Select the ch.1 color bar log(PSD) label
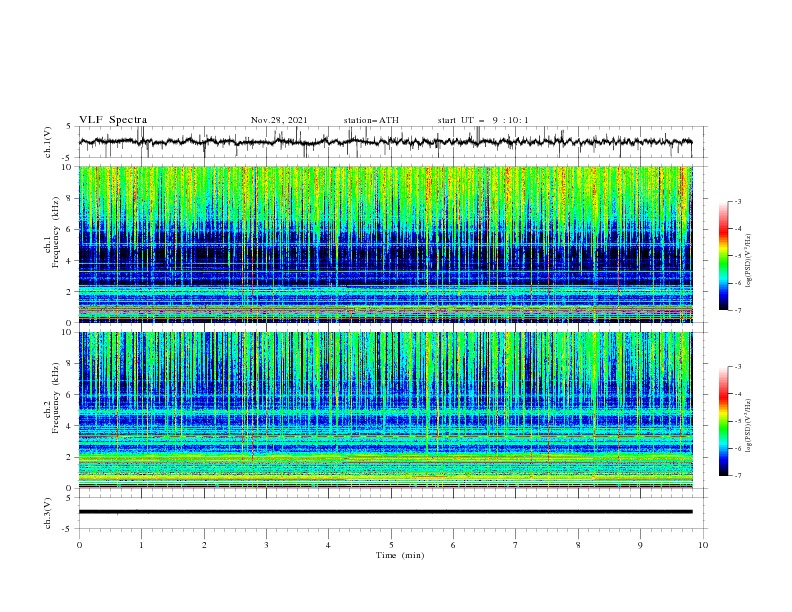Image resolution: width=792 pixels, height=612 pixels. 748,261
